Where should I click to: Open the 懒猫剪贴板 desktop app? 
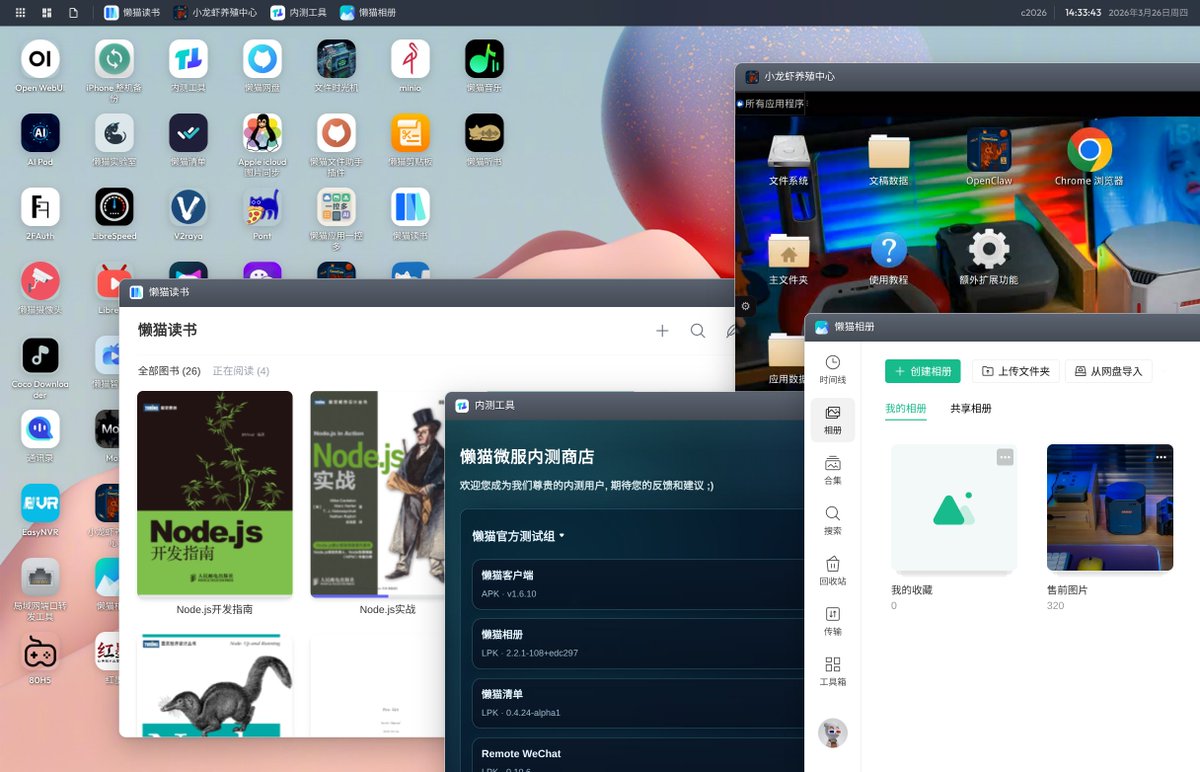410,133
